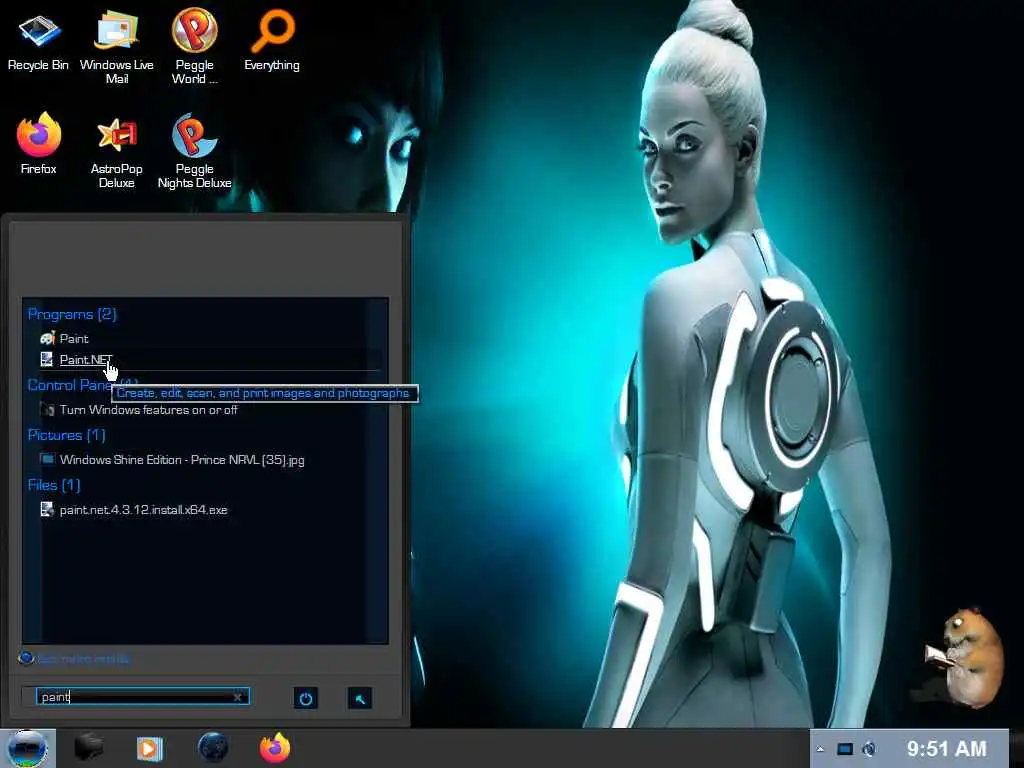The image size is (1024, 768).
Task: Click the 9:51 AM clock
Action: 946,748
